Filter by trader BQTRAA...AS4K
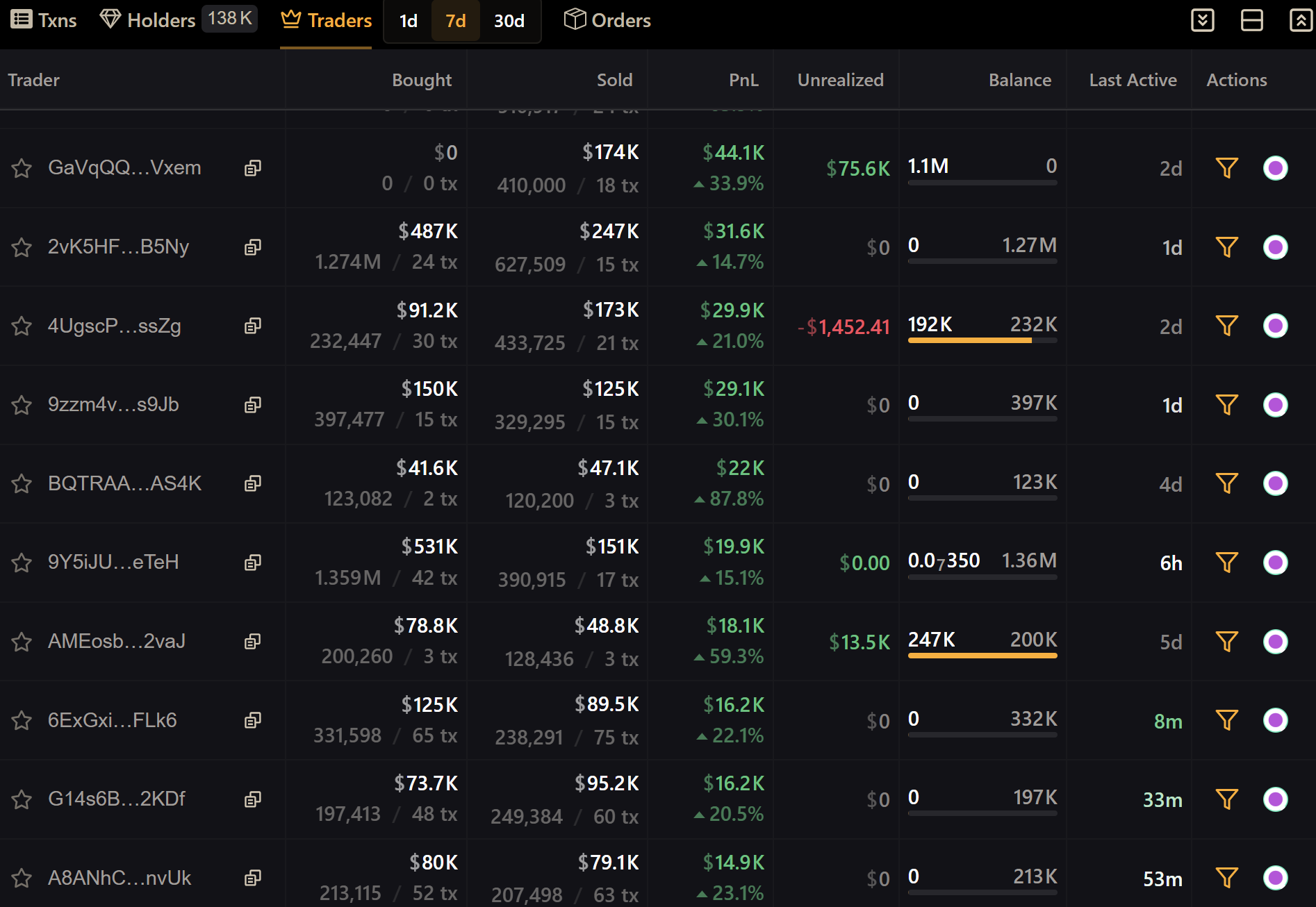Viewport: 1316px width, 907px height. click(1226, 483)
